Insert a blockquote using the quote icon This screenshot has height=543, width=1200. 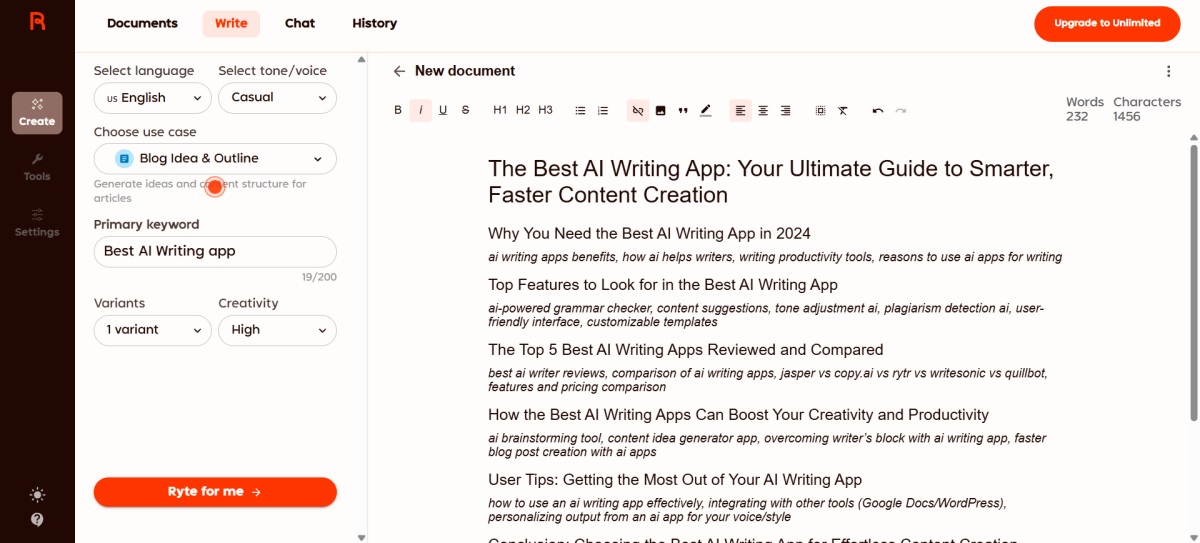[x=683, y=111]
